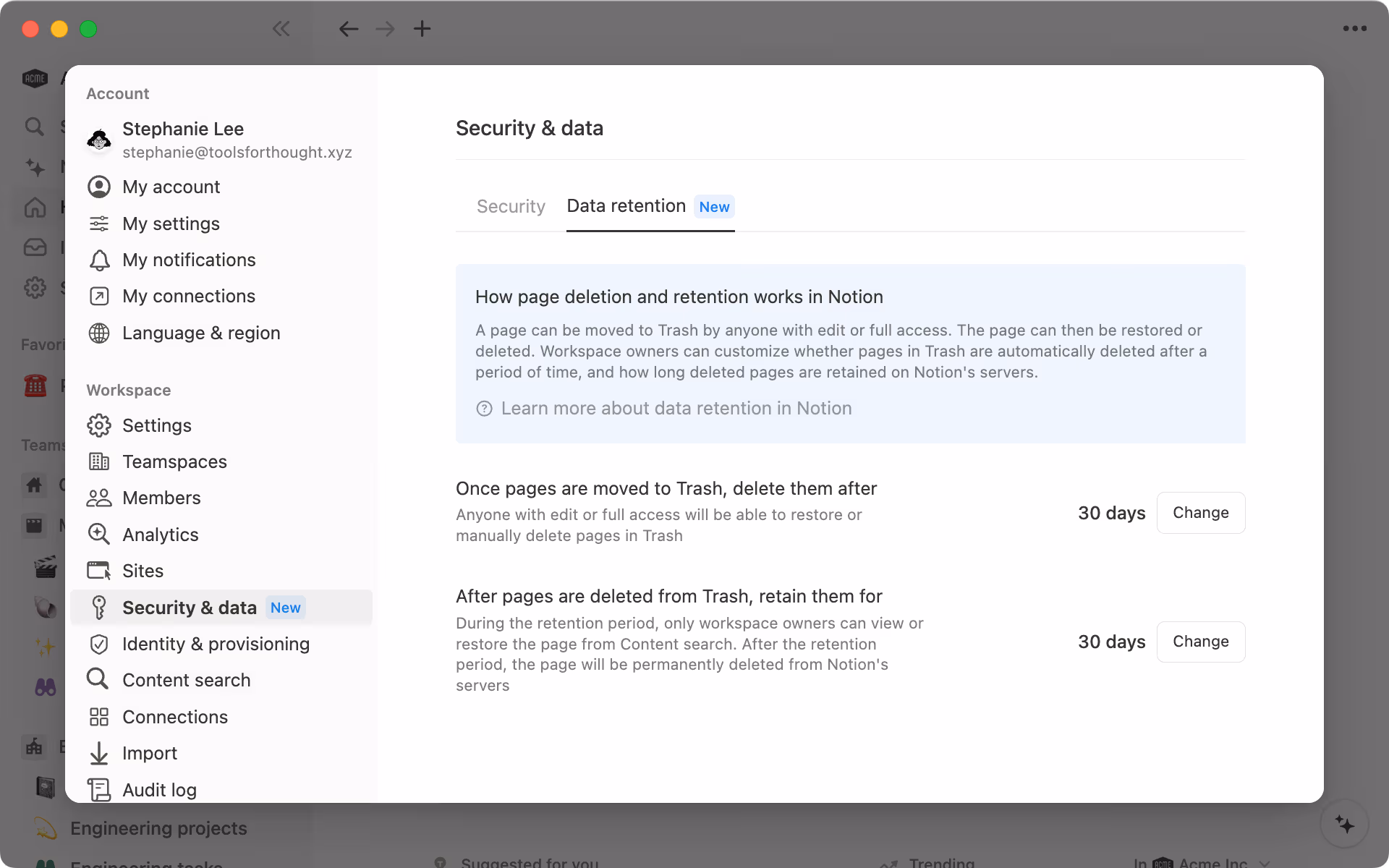The image size is (1389, 868).
Task: Change the Trash auto-delete period
Action: tap(1200, 513)
